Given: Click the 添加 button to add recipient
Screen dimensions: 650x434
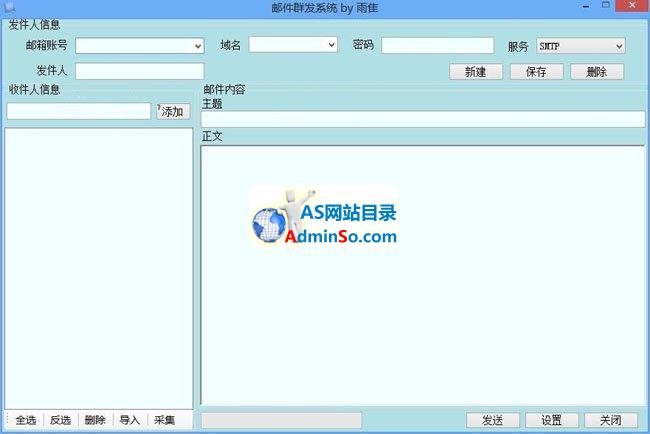Looking at the screenshot, I should pyautogui.click(x=173, y=112).
